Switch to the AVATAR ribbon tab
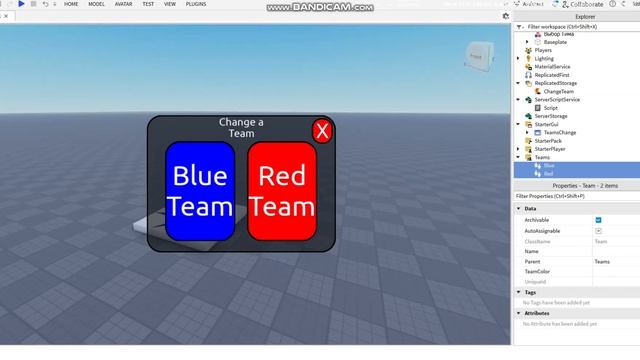Image resolution: width=640 pixels, height=360 pixels. tap(123, 4)
